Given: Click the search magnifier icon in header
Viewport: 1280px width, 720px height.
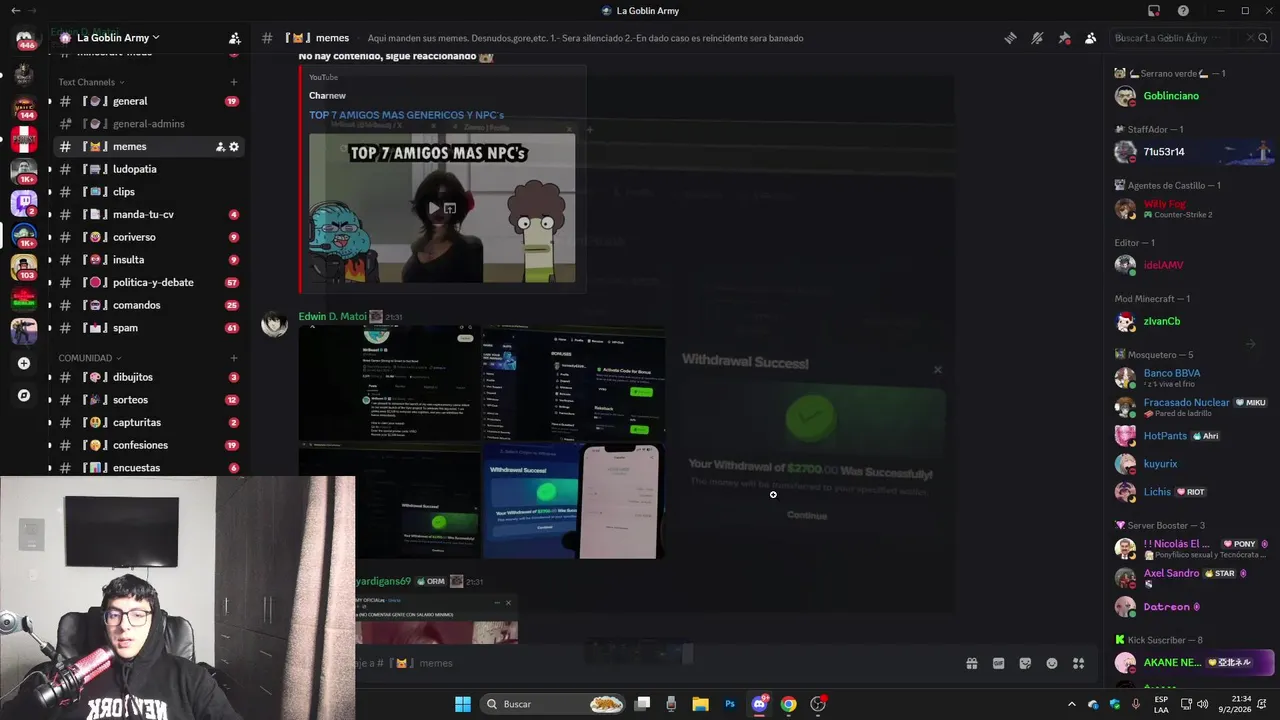Looking at the screenshot, I should (x=1263, y=38).
